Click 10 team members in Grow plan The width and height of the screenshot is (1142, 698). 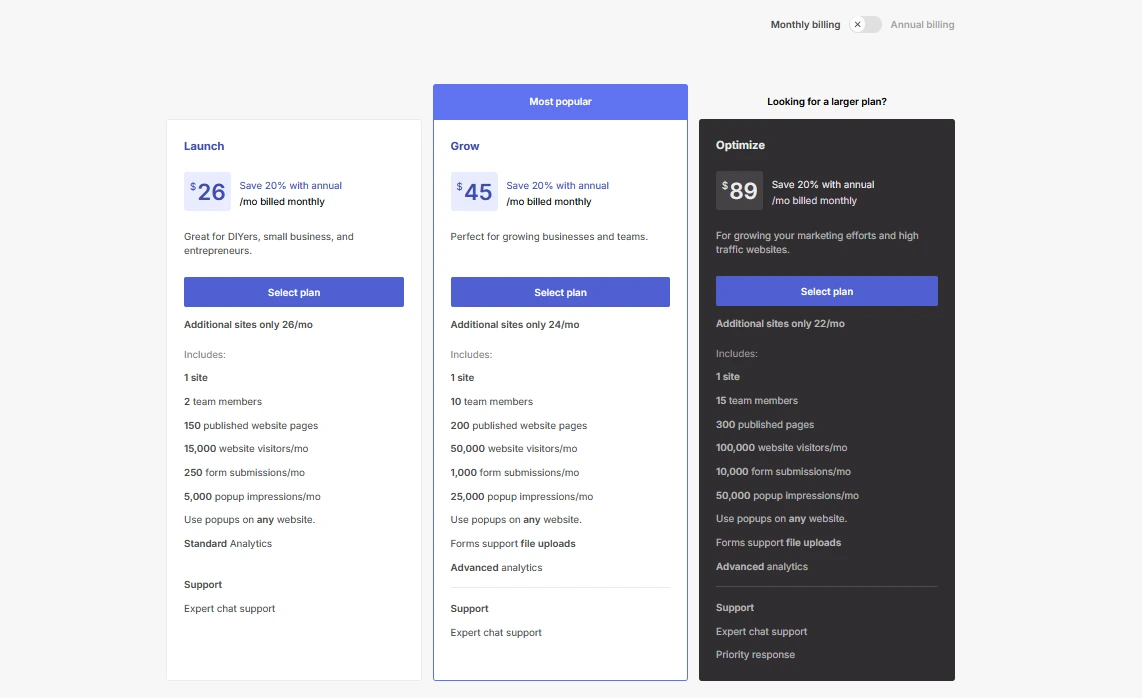click(492, 401)
